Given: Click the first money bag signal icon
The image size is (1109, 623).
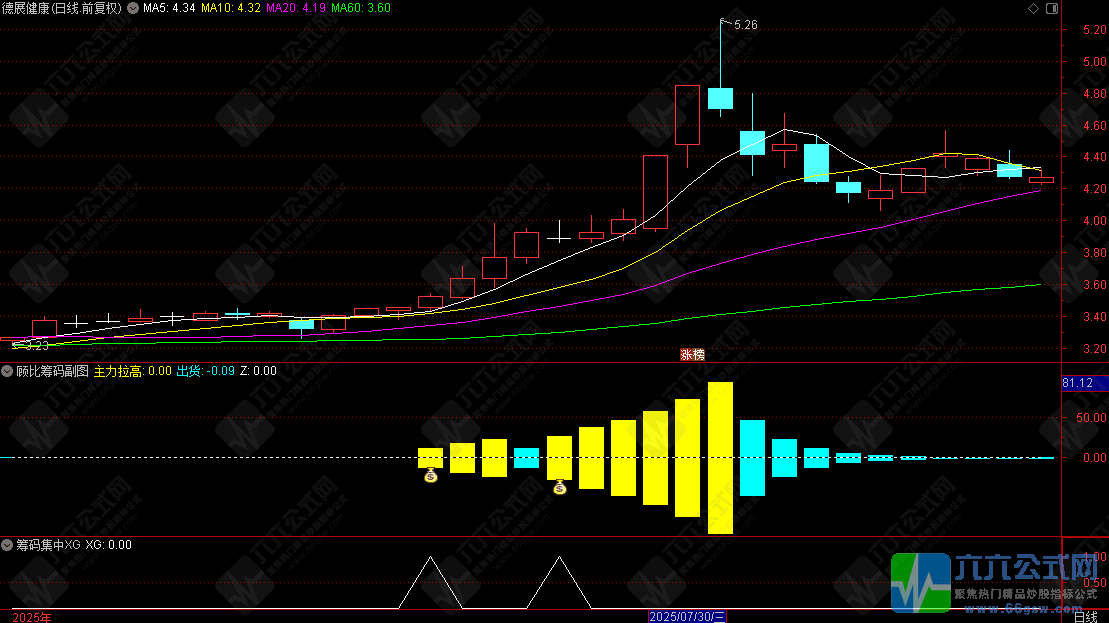Looking at the screenshot, I should click(x=431, y=476).
